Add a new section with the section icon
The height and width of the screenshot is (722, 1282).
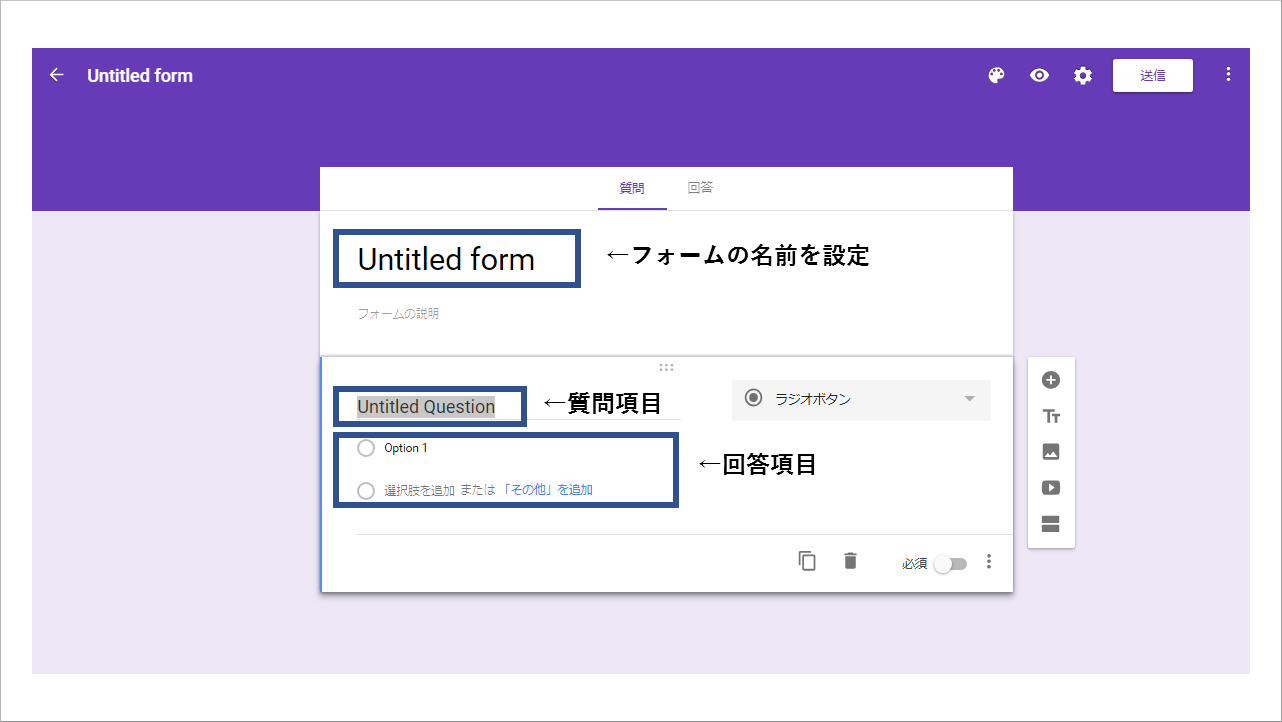point(1051,524)
